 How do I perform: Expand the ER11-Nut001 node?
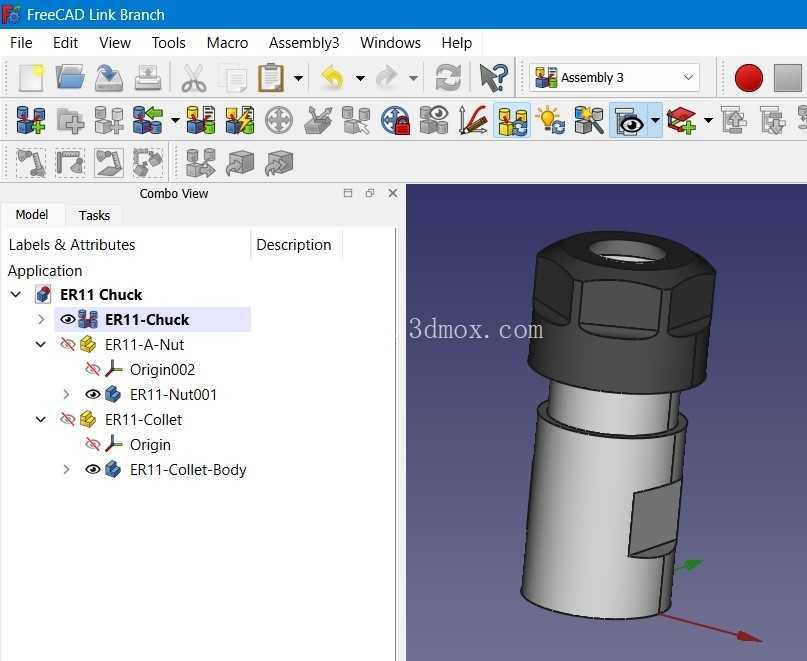[x=66, y=394]
